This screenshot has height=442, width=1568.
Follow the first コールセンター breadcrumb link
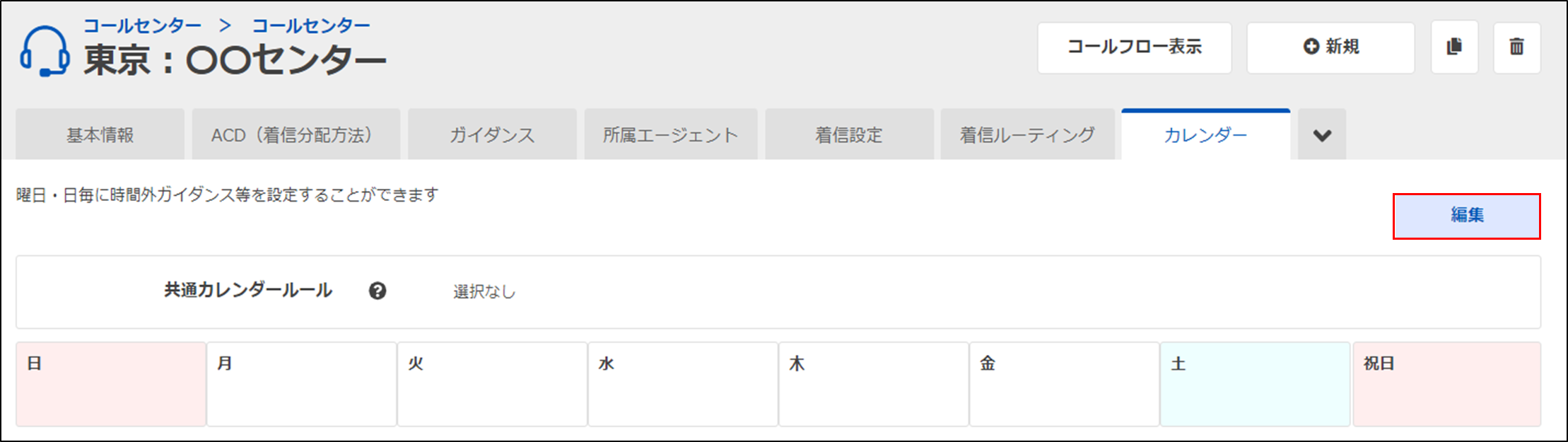coord(142,26)
